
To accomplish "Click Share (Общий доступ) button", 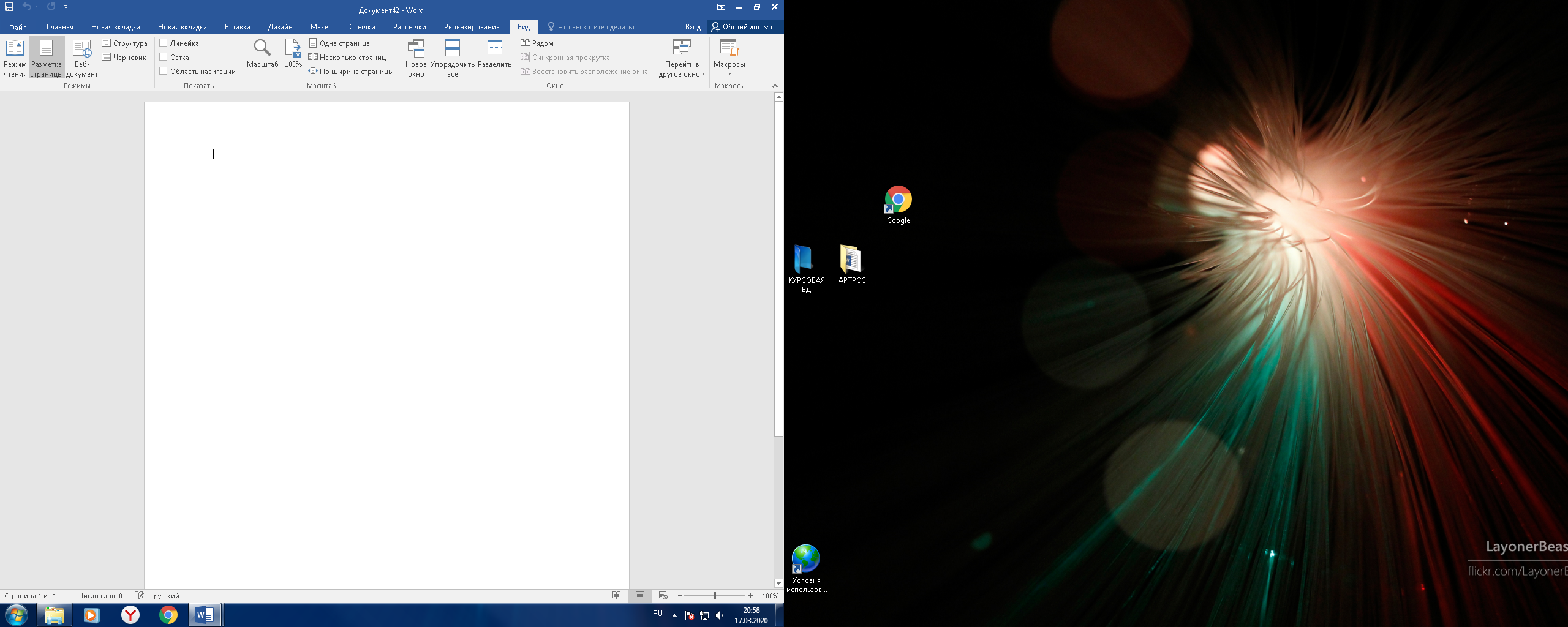I will [x=742, y=27].
